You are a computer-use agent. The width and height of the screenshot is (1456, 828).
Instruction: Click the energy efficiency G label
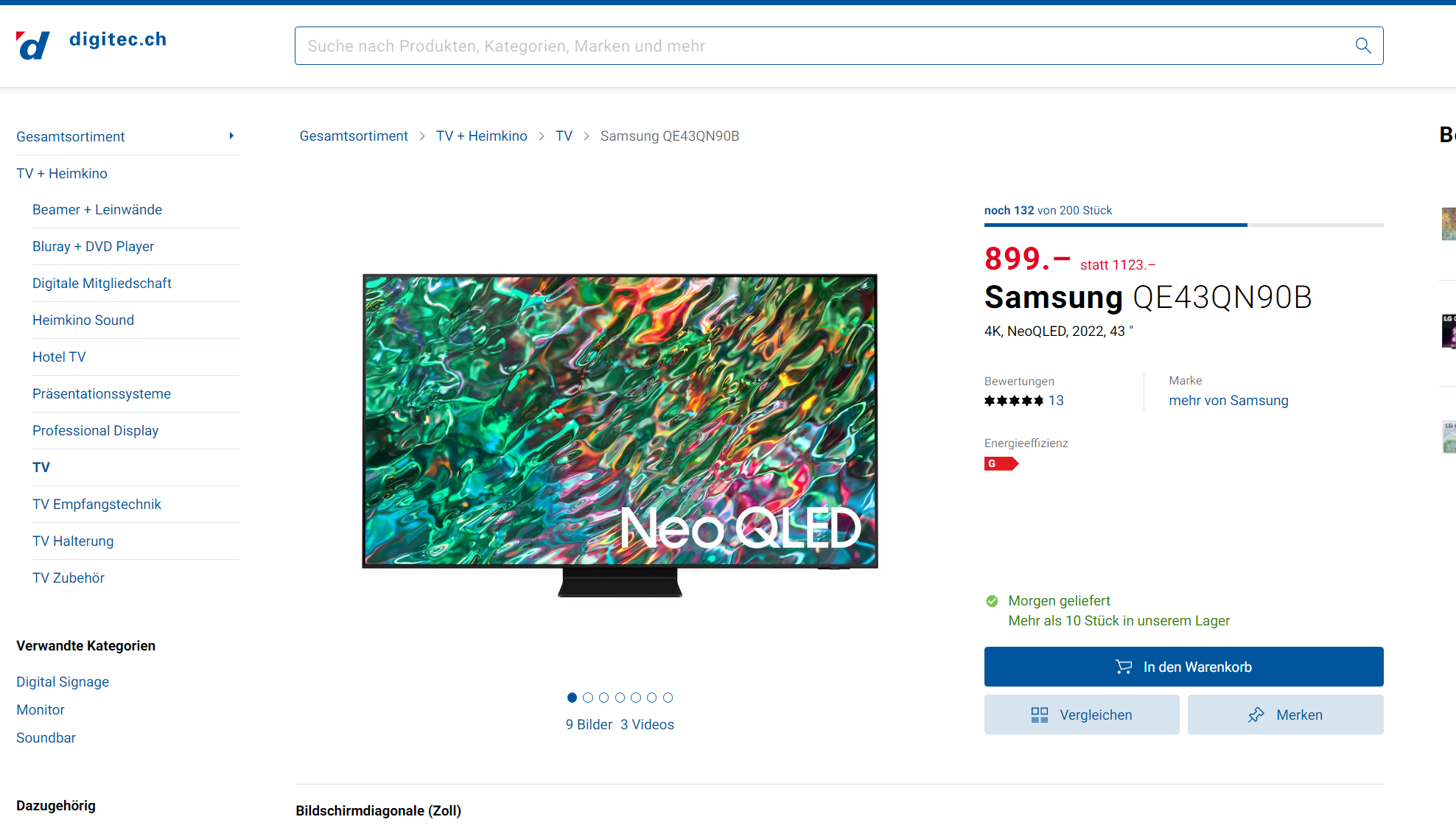point(1001,463)
